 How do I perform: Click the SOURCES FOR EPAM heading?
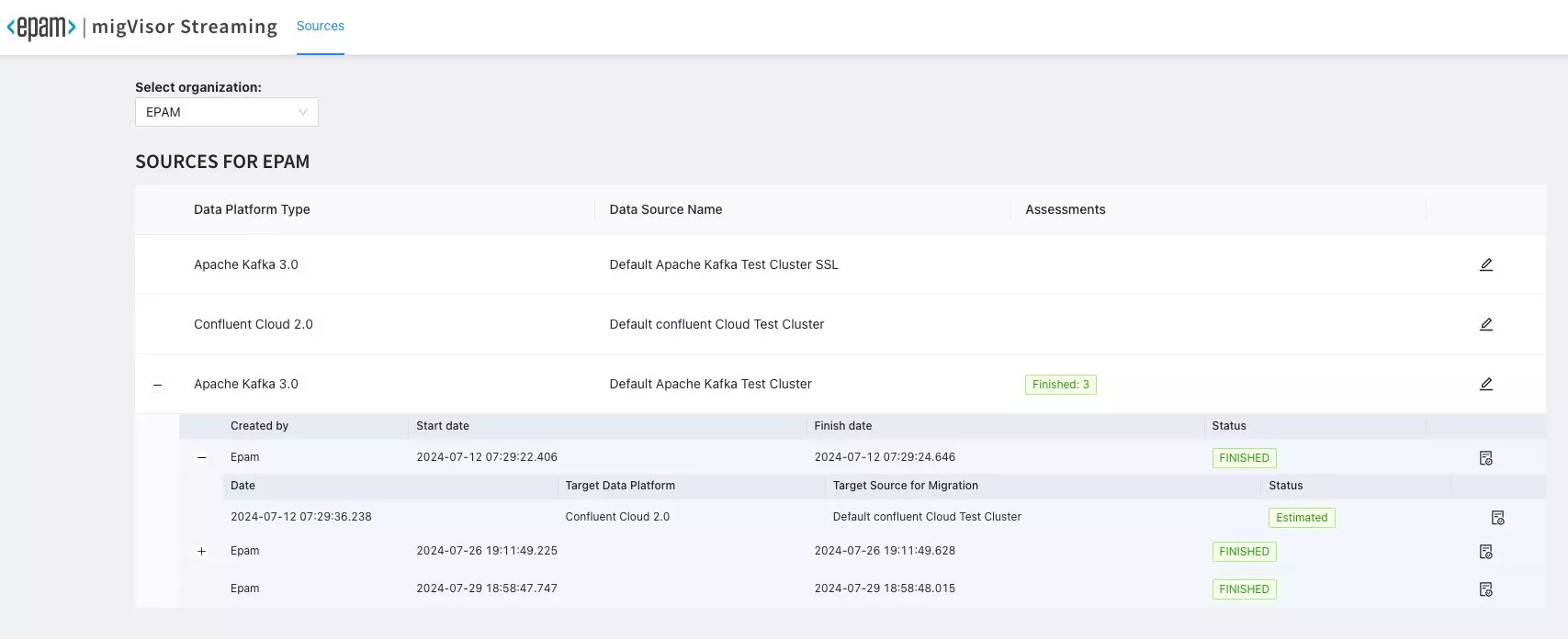(222, 162)
